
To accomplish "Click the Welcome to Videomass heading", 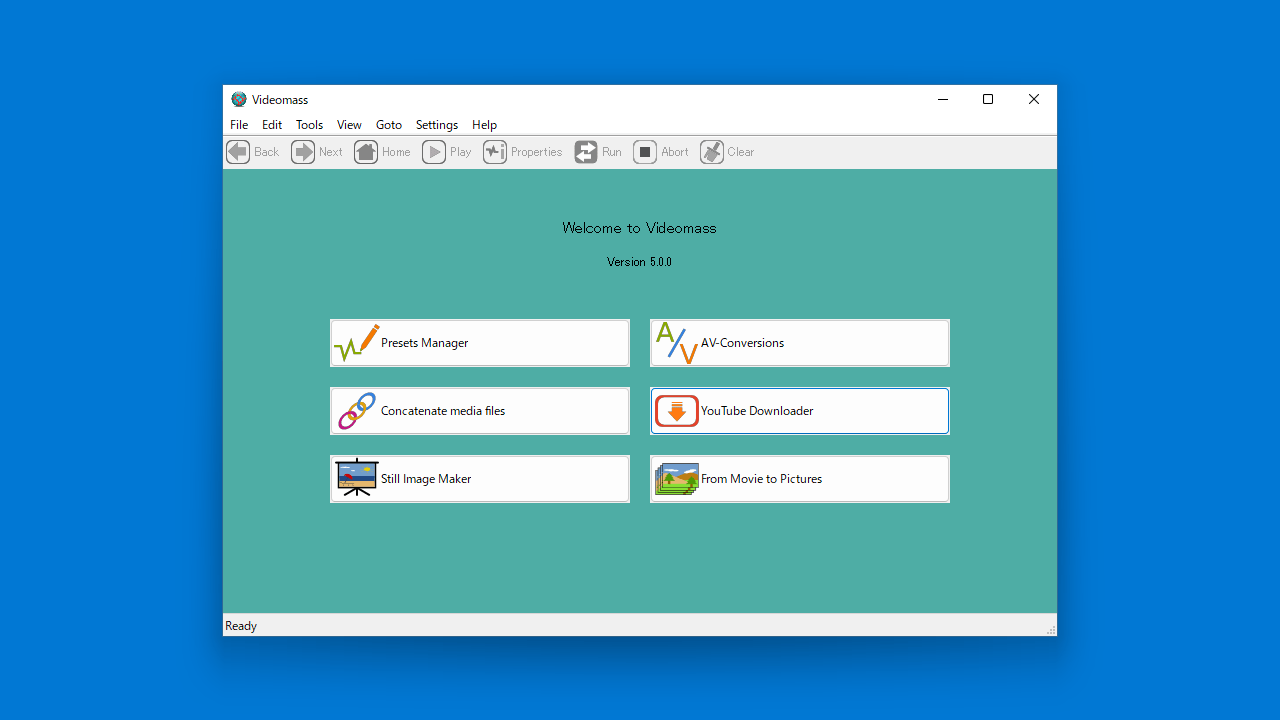I will (639, 228).
